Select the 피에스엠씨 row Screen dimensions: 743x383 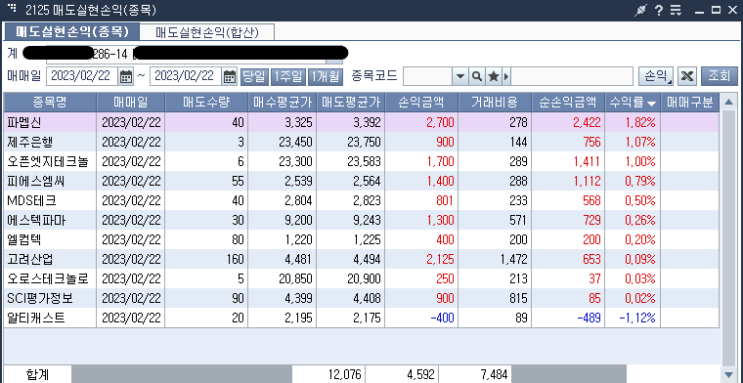tap(361, 181)
